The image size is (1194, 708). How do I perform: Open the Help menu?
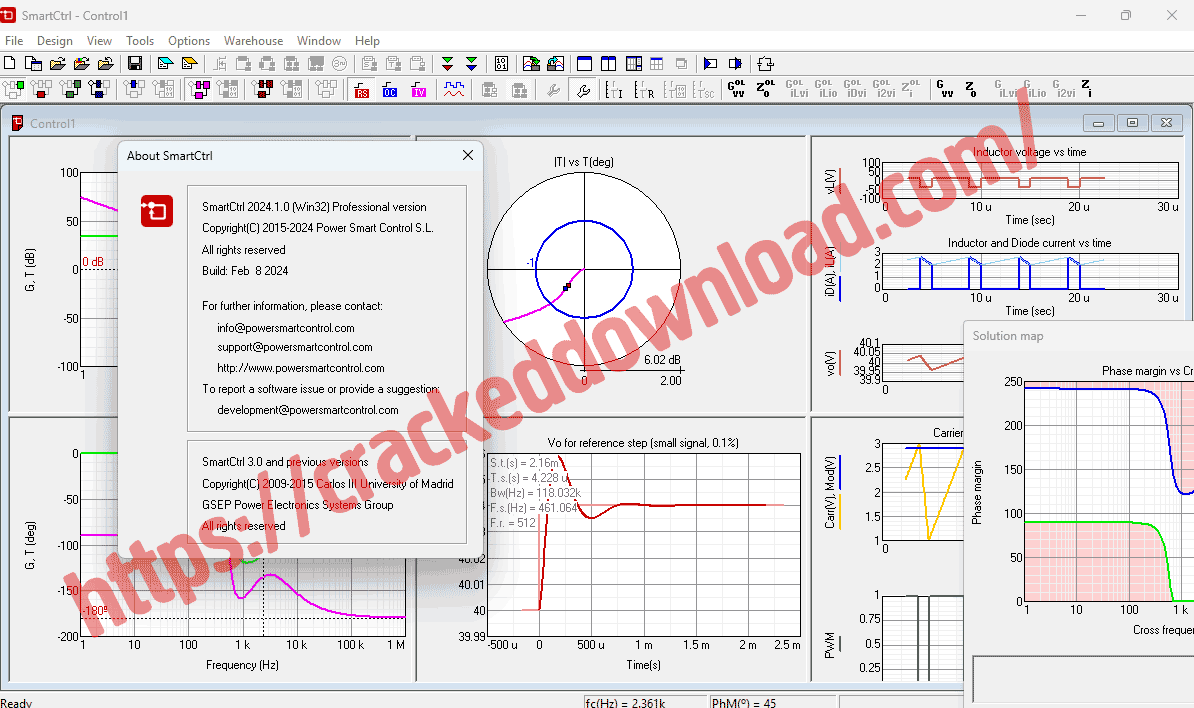(x=367, y=41)
